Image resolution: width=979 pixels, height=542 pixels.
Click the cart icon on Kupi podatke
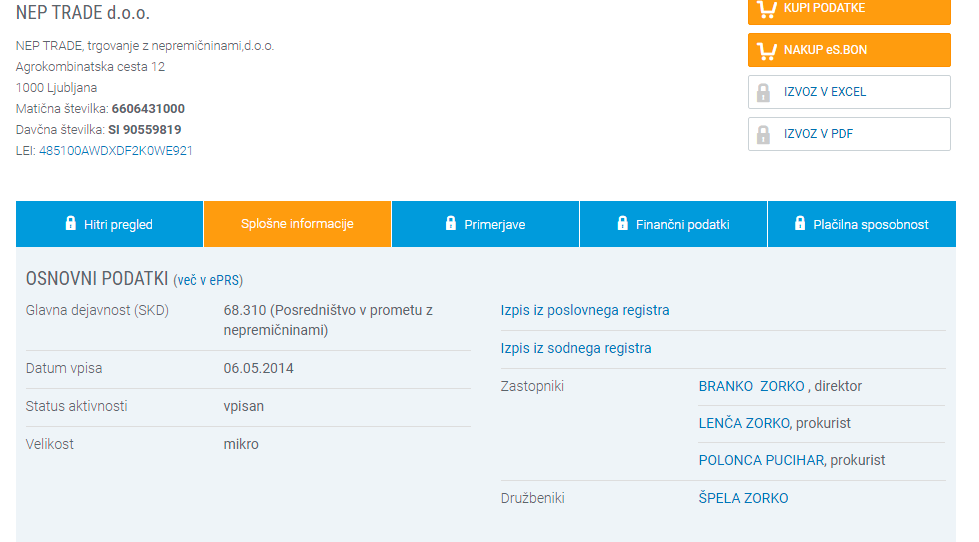click(767, 9)
